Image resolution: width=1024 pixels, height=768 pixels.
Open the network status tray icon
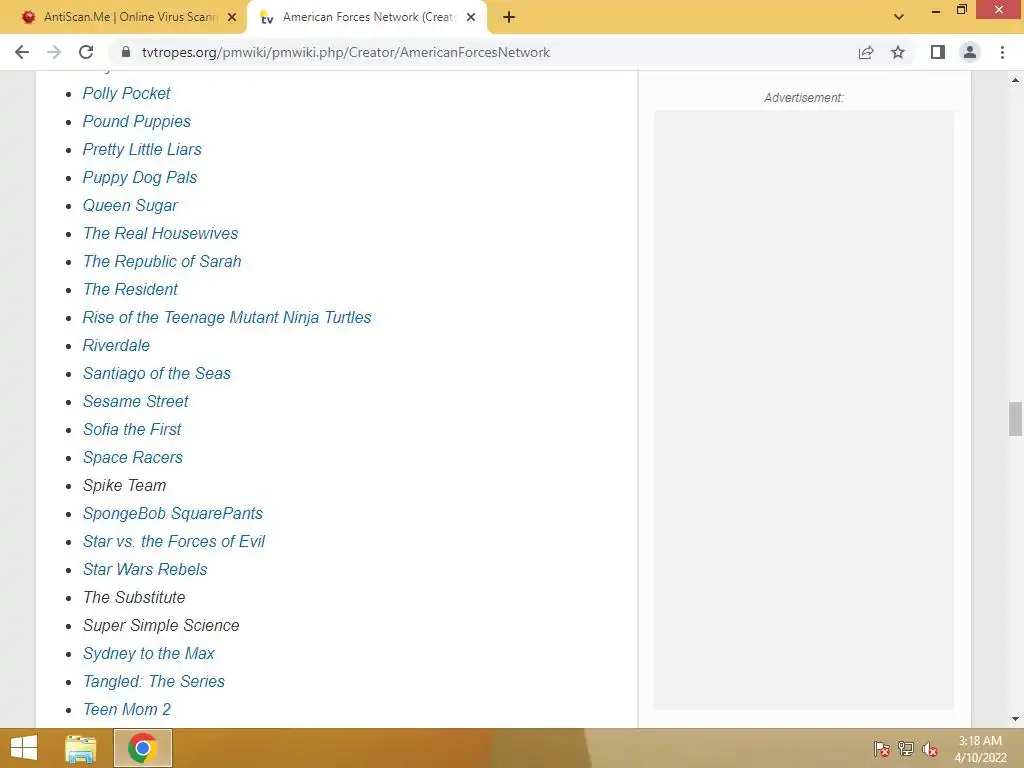click(x=906, y=749)
